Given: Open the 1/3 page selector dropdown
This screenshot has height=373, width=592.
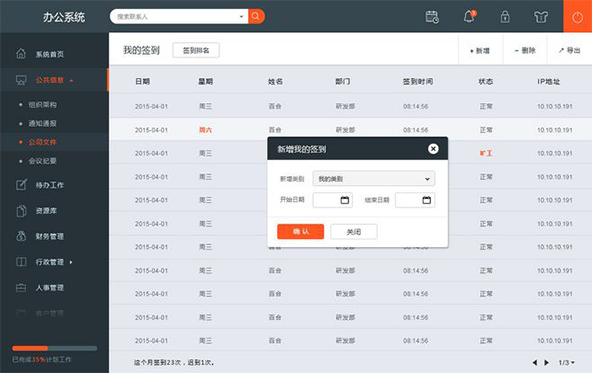Looking at the screenshot, I should coord(567,362).
